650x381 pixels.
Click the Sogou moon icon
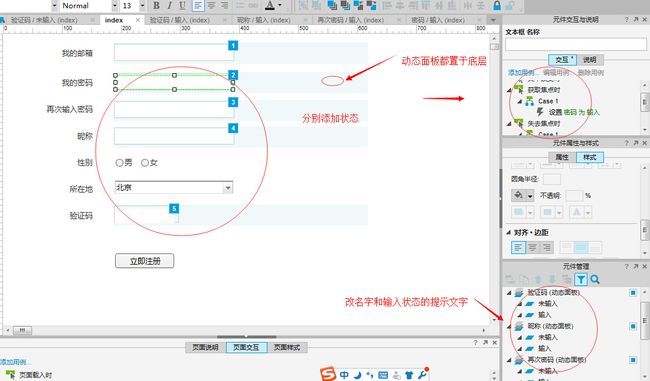point(357,375)
